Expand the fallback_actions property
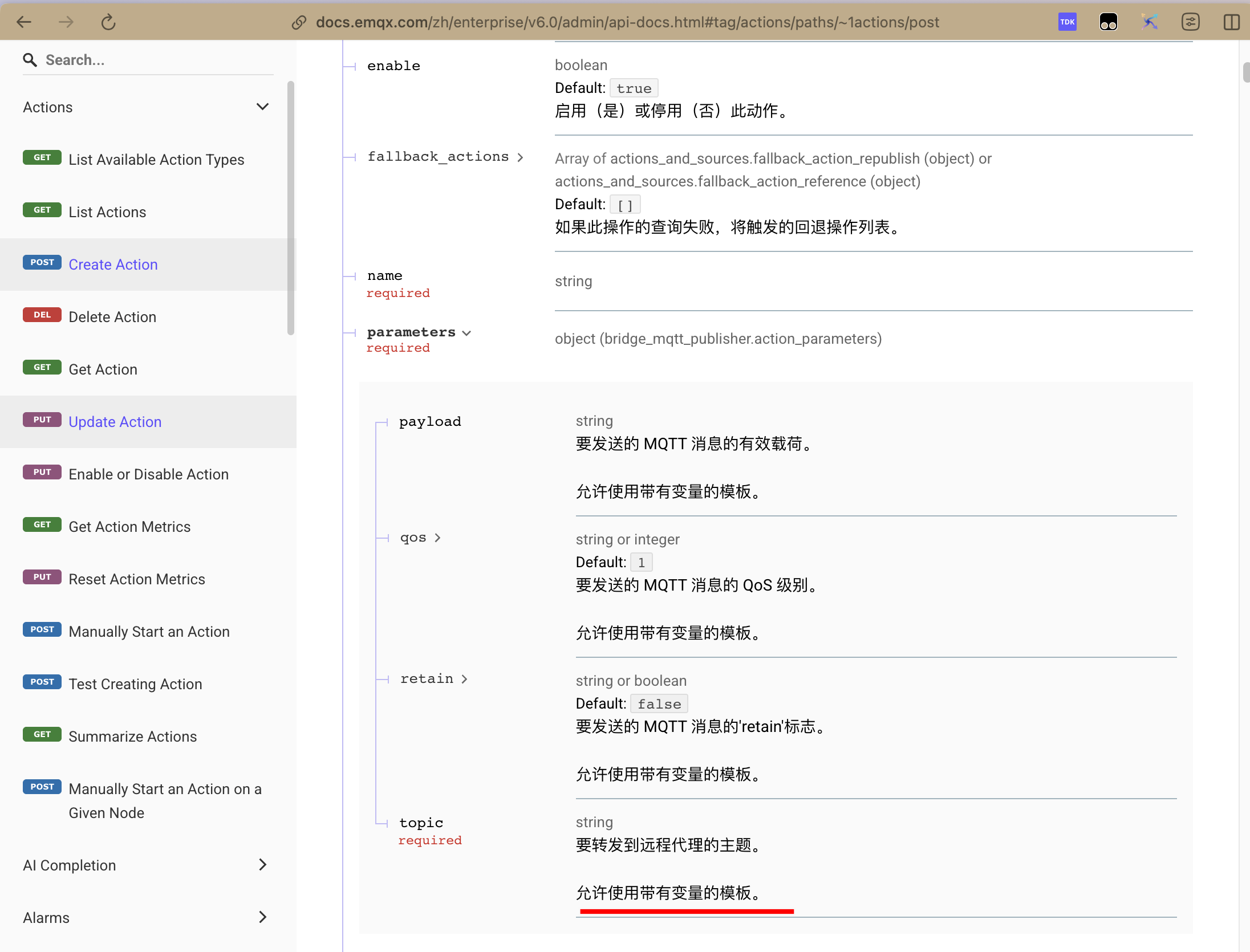The height and width of the screenshot is (952, 1250). pyautogui.click(x=520, y=157)
